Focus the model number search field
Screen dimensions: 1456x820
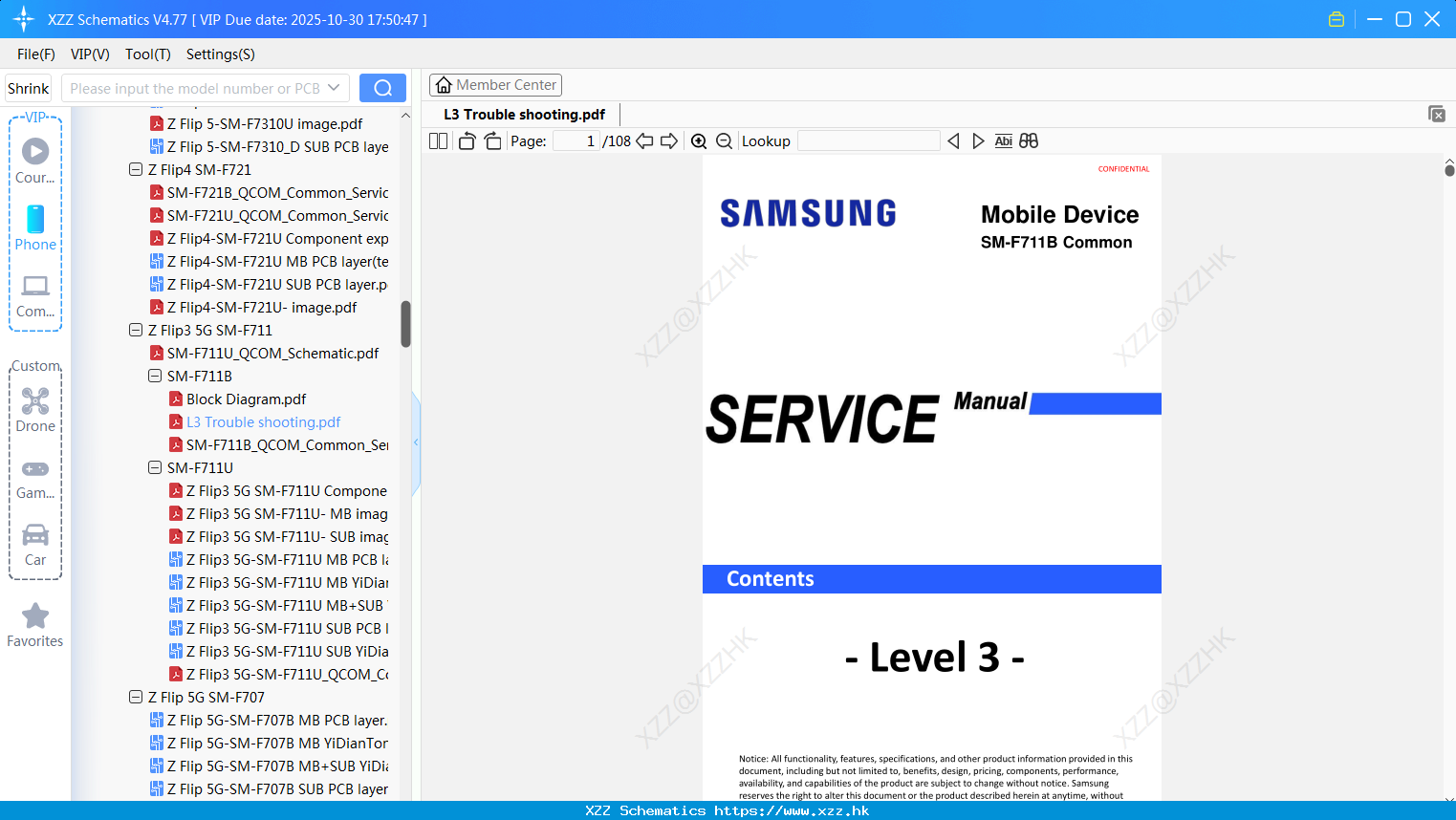tap(195, 88)
